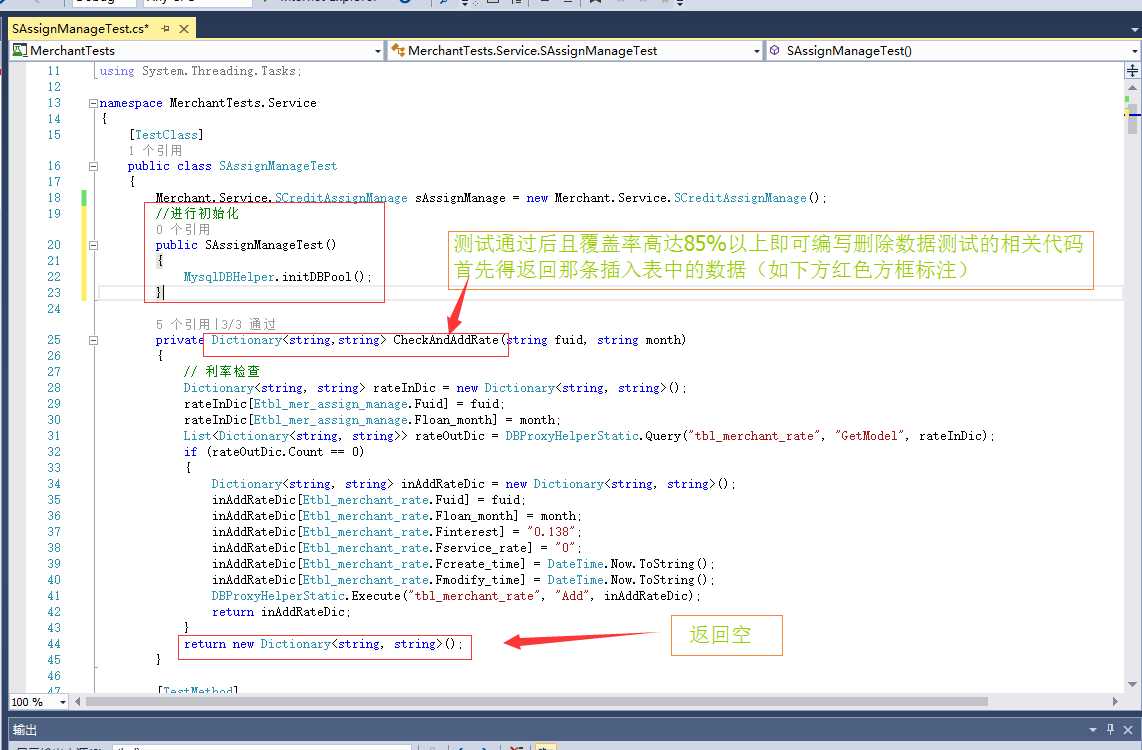Click line number 24 in the margin
Image resolution: width=1142 pixels, height=750 pixels.
[x=54, y=309]
